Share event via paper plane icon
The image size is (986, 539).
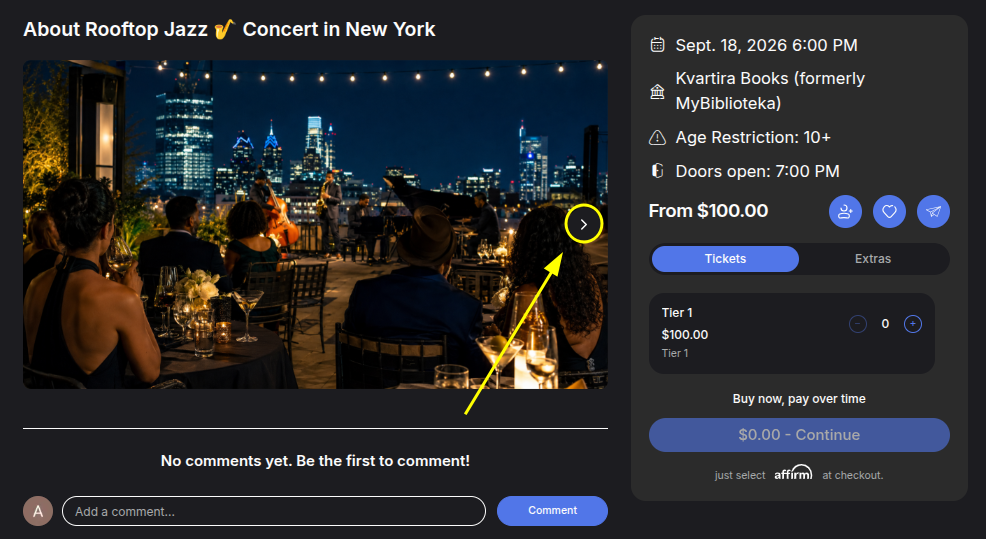[x=933, y=211]
